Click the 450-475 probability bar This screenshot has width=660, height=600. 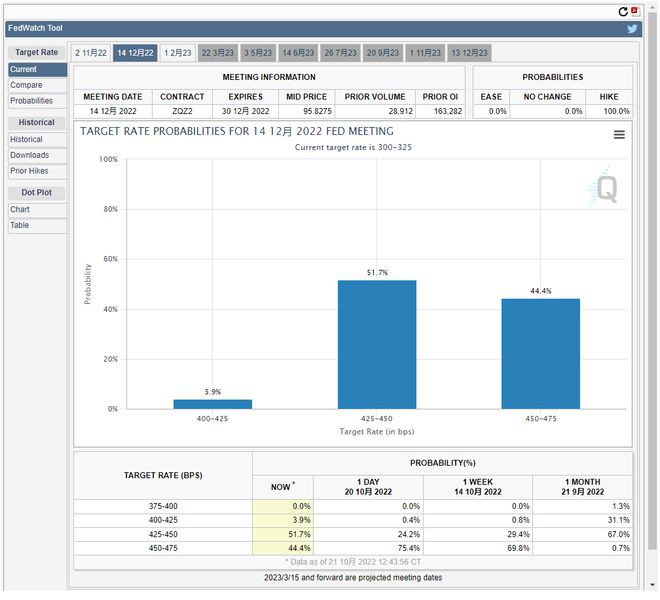pos(540,353)
